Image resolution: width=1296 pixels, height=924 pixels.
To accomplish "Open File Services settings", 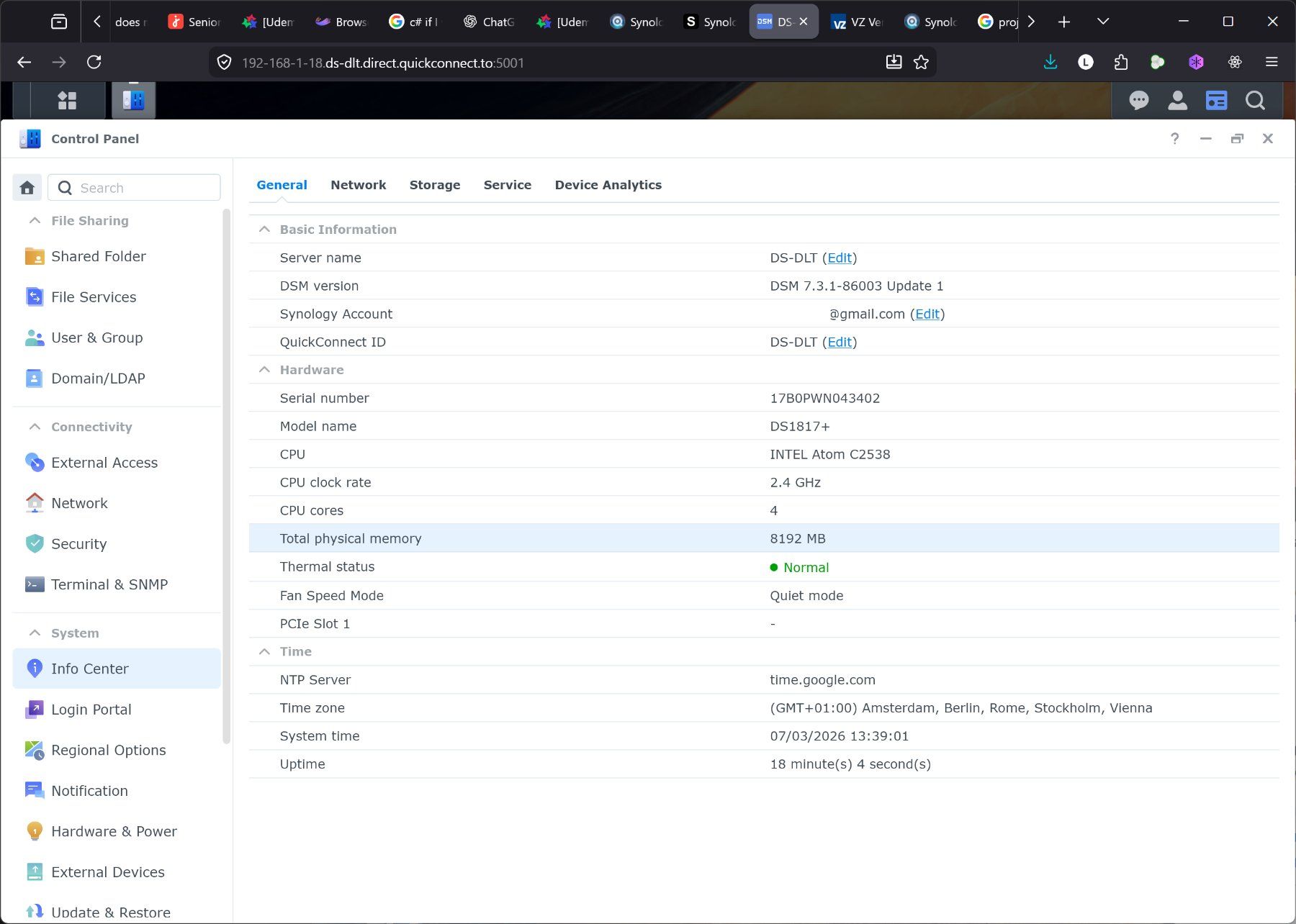I will [x=117, y=297].
